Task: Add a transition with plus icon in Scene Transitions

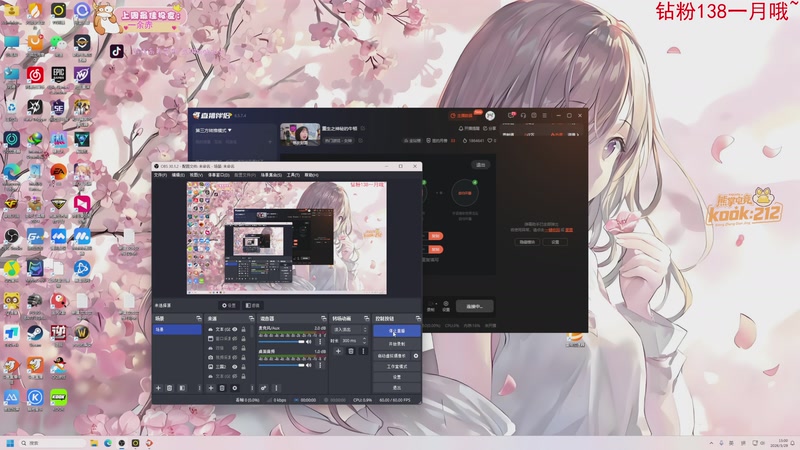Action: point(338,351)
